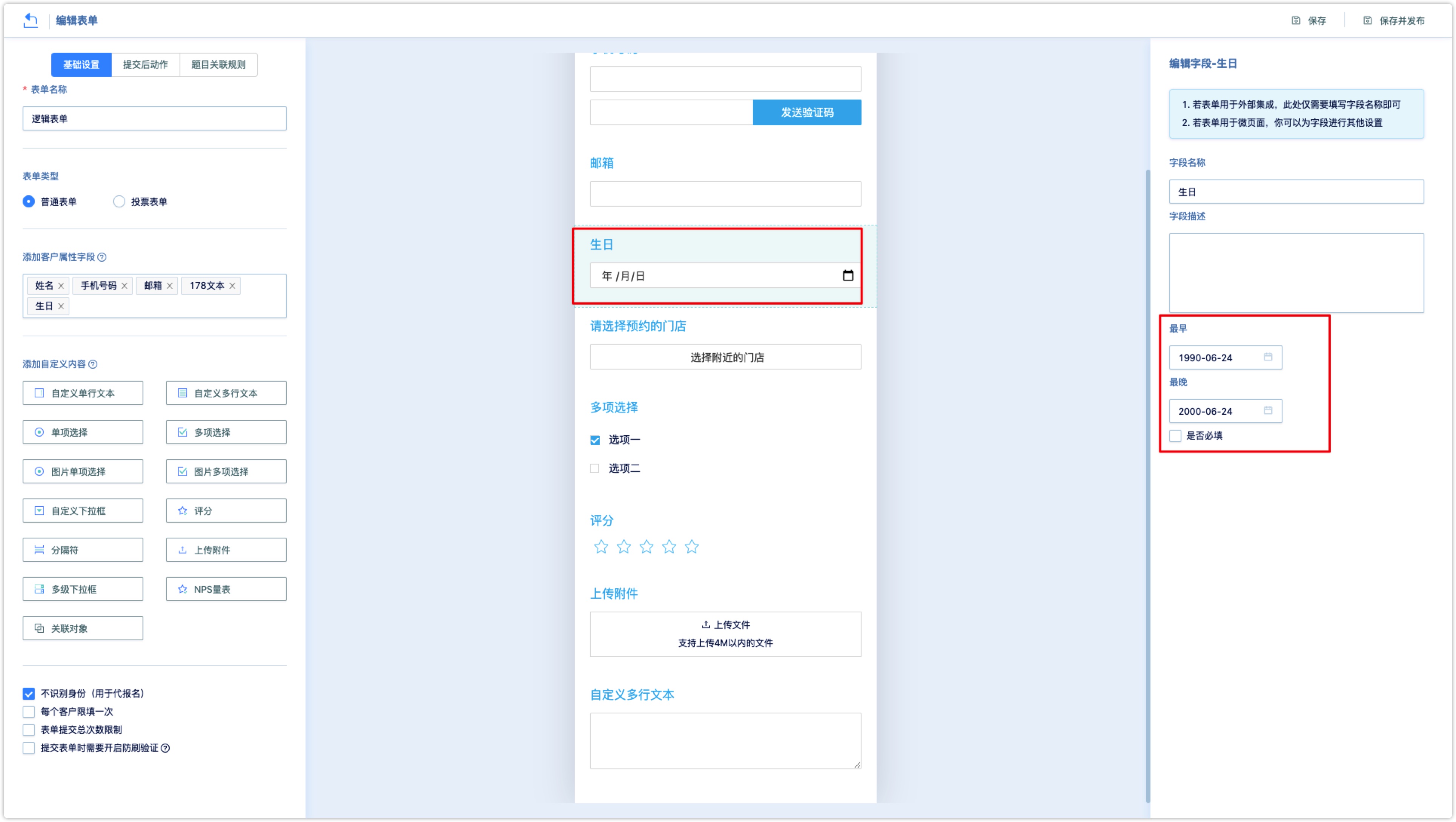Click the first star in 评分
Image resolution: width=1456 pixels, height=822 pixels.
coord(601,547)
